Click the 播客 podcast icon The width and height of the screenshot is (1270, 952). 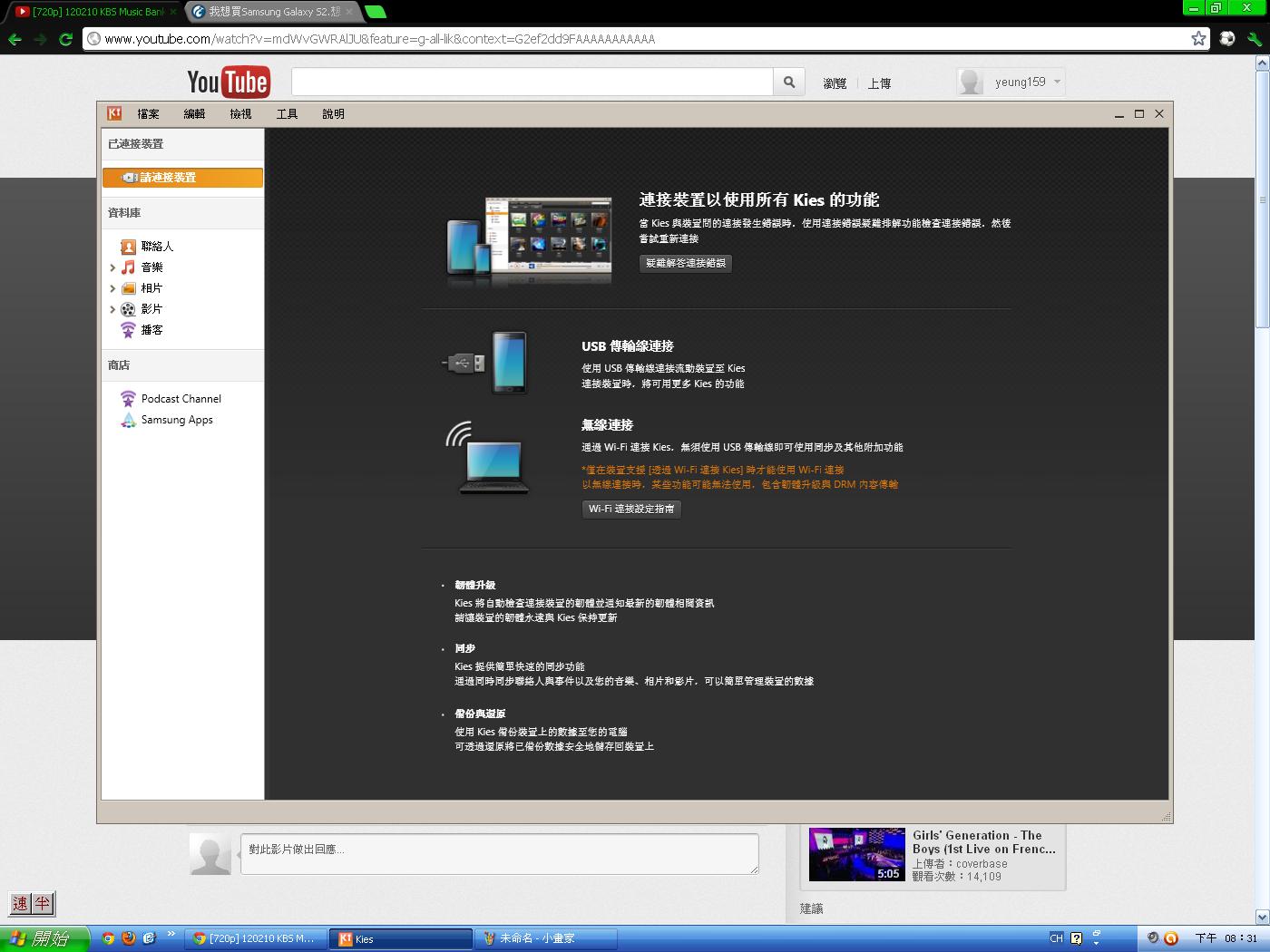128,330
